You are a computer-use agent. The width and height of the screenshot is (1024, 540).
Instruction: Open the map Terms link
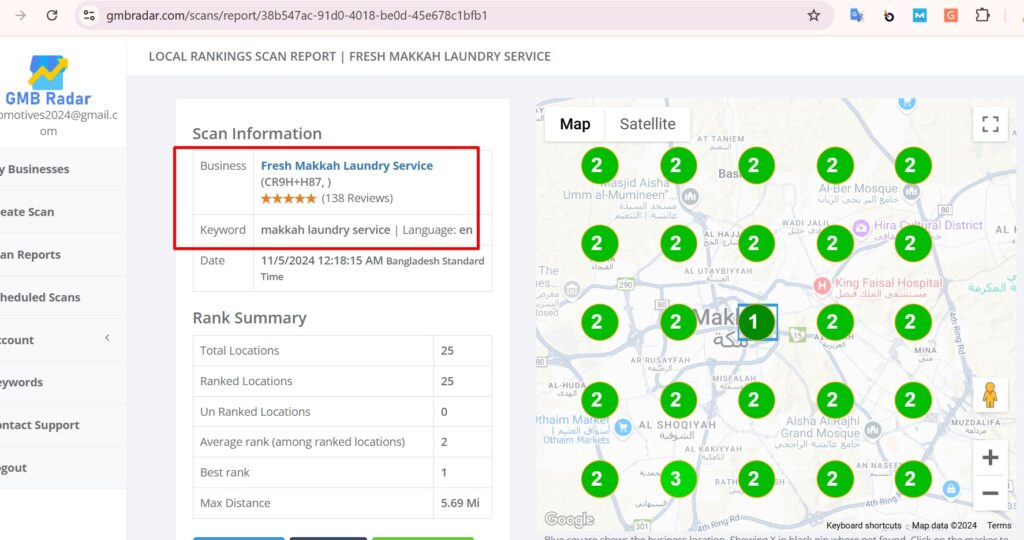[x=999, y=525]
